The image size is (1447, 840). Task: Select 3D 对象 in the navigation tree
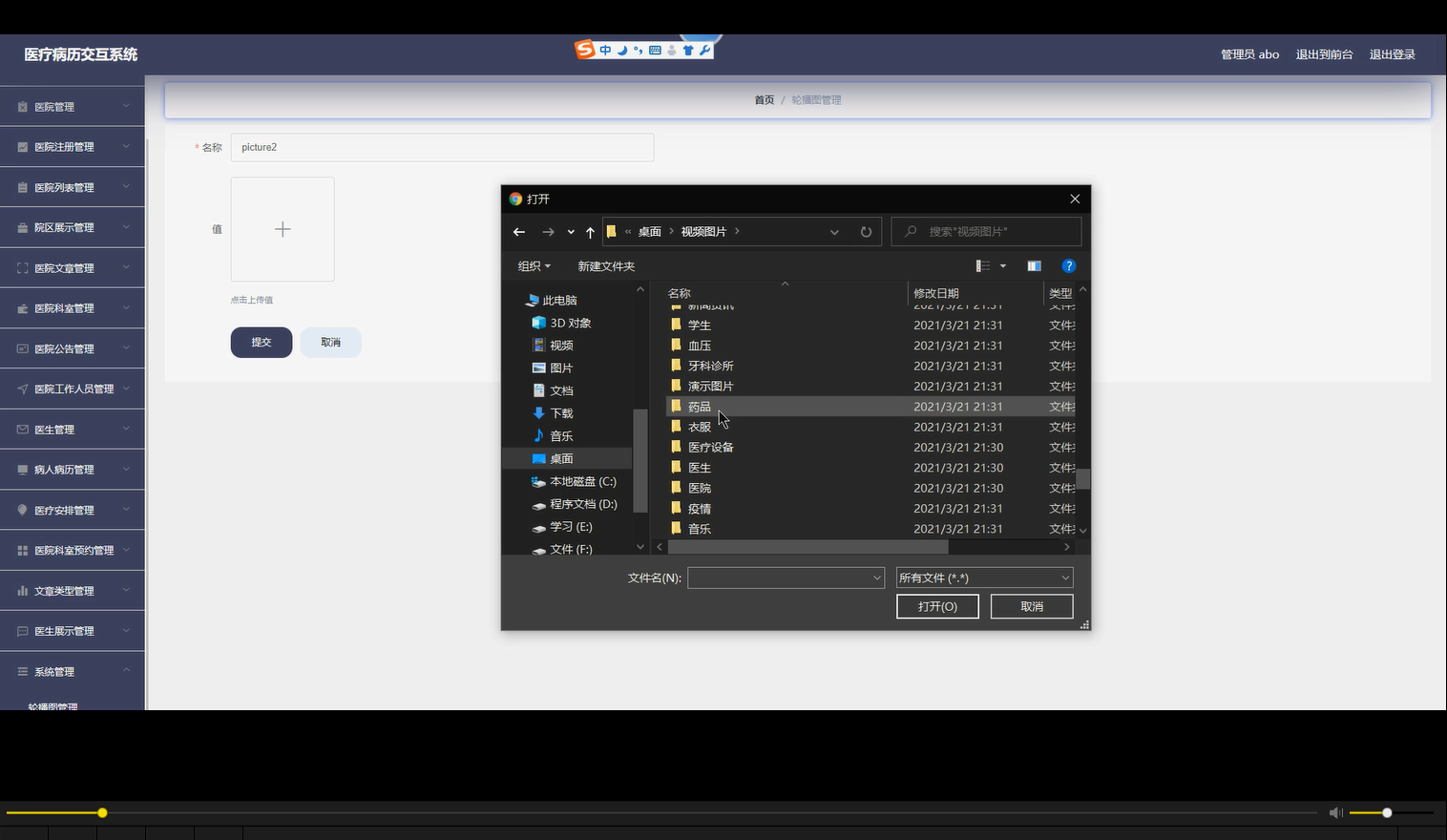[570, 323]
